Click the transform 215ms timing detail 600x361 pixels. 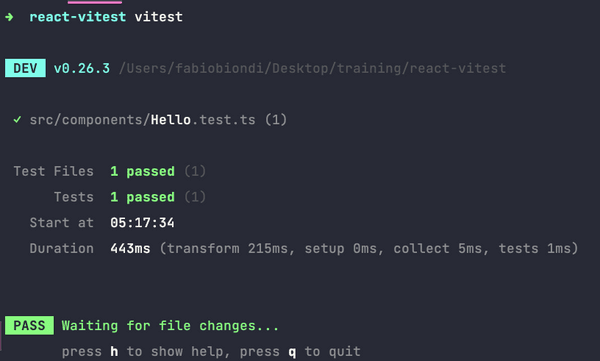227,248
